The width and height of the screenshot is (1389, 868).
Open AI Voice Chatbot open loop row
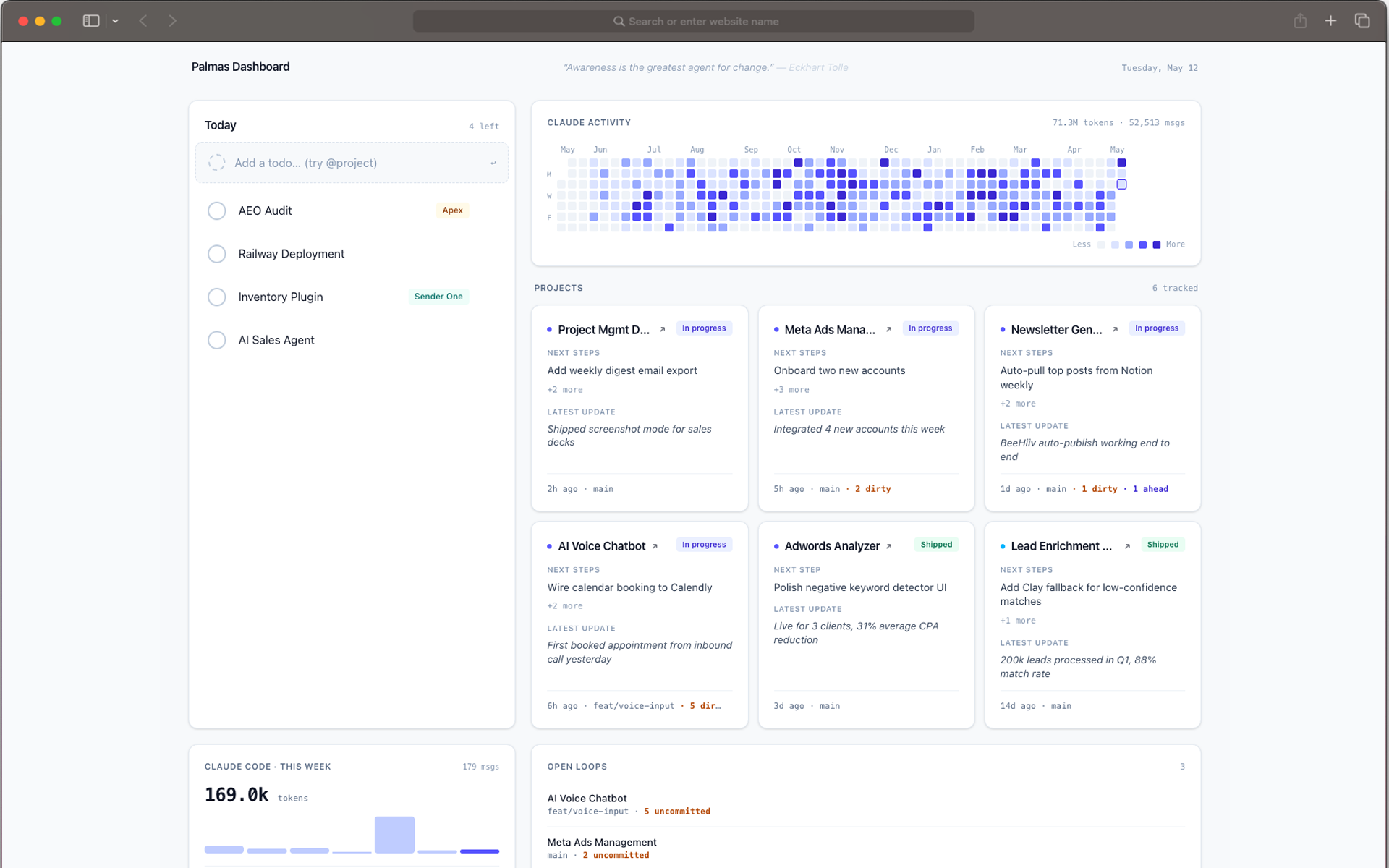tap(866, 804)
